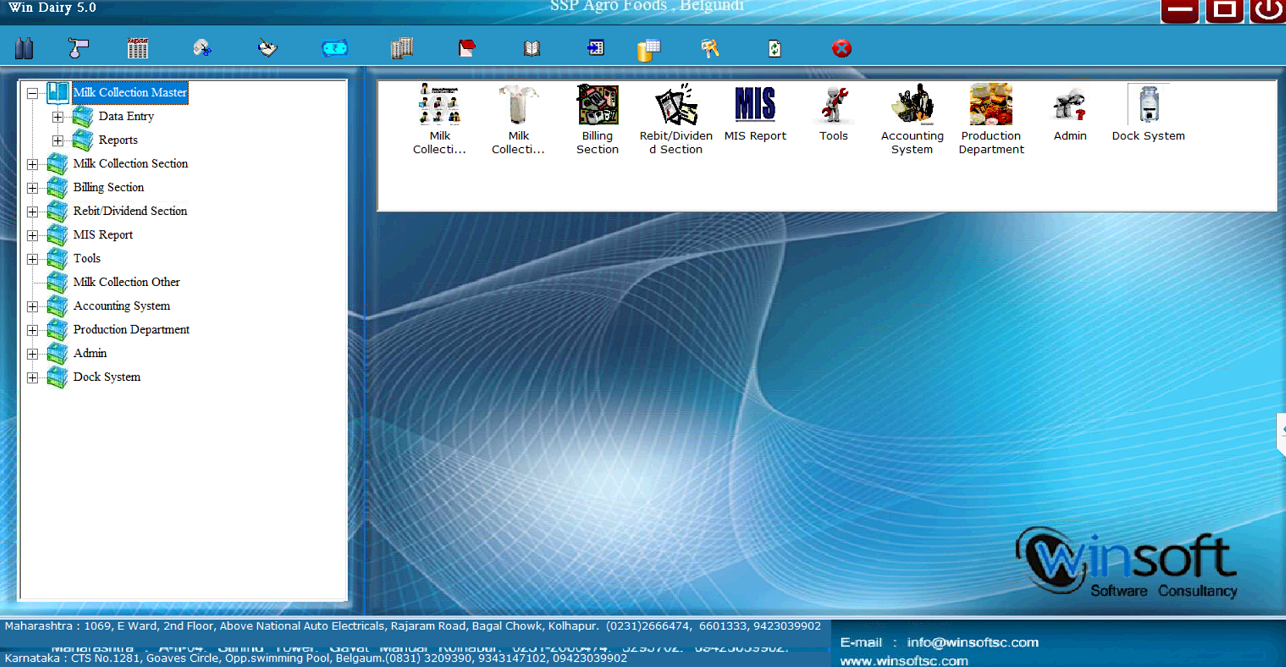Select MIS Report tree item
1286x667 pixels.
pyautogui.click(x=103, y=235)
